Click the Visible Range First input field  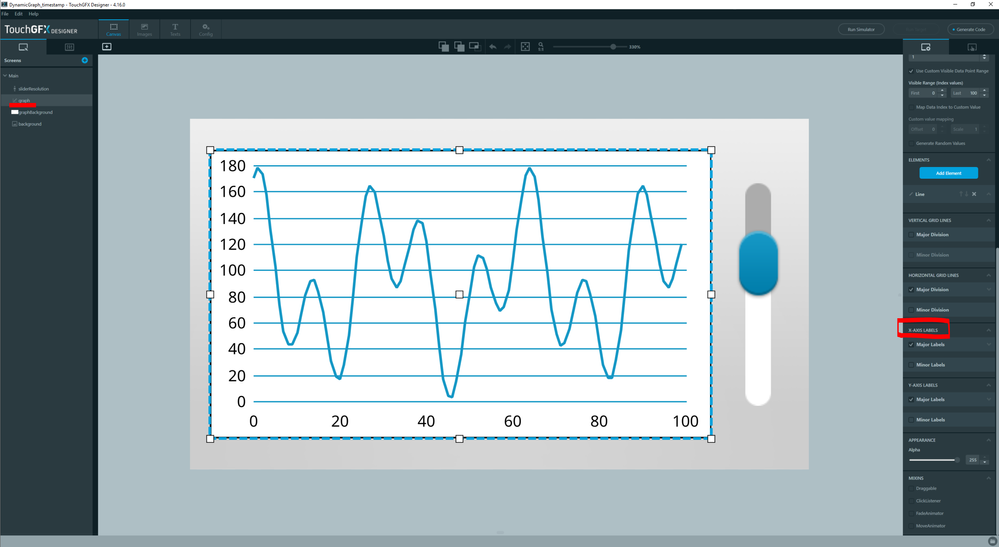tap(924, 93)
